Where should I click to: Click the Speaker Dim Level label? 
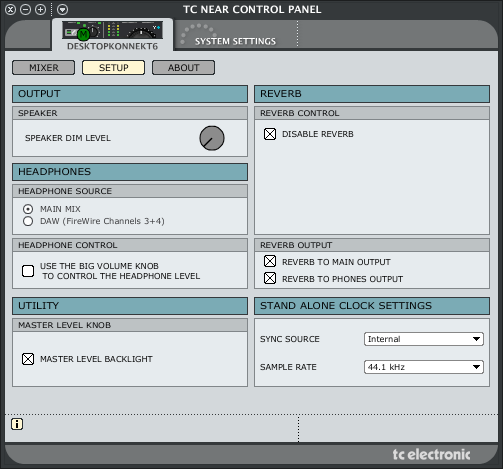68,138
